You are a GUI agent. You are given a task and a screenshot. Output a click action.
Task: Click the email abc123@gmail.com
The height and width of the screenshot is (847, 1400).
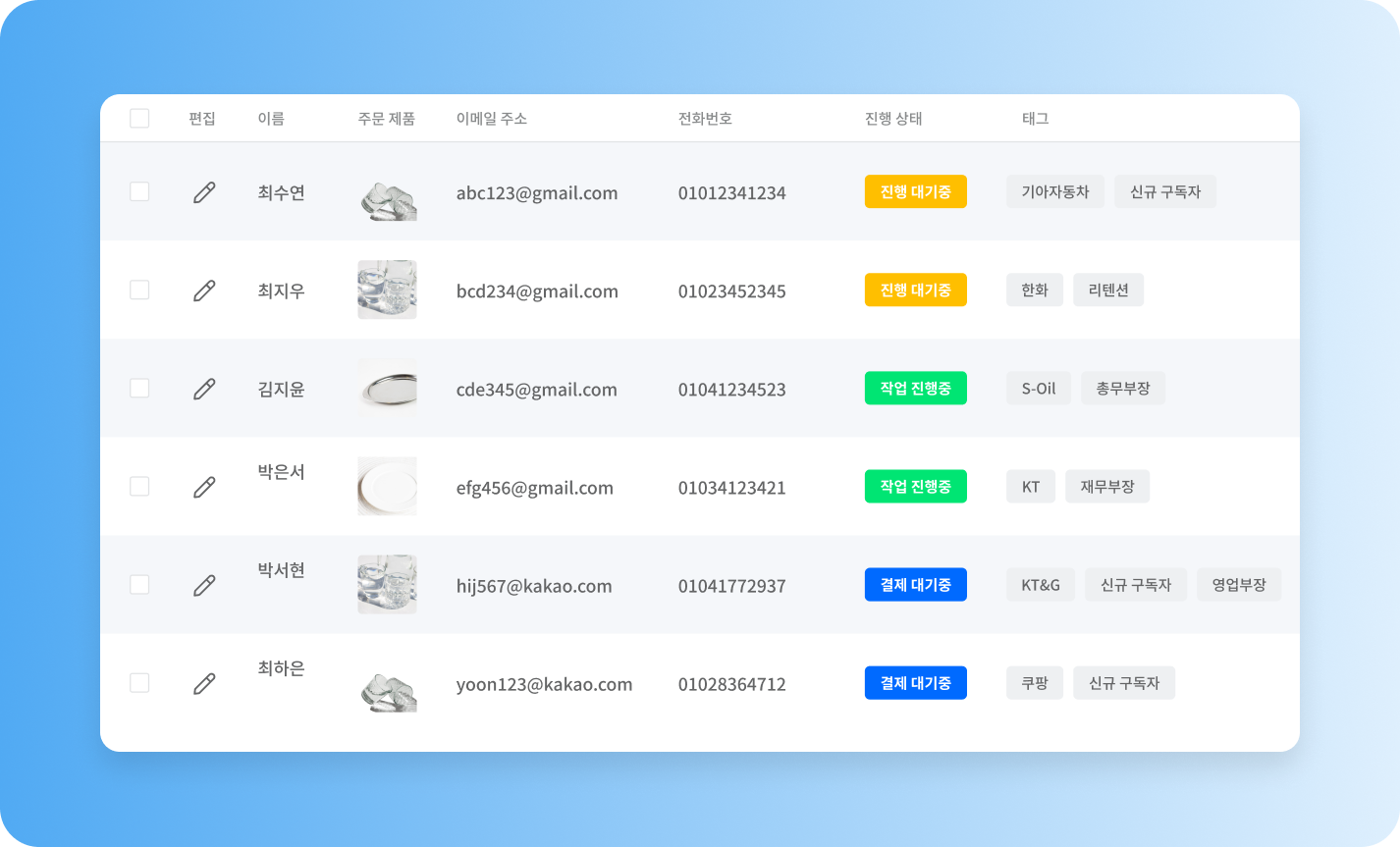point(535,192)
